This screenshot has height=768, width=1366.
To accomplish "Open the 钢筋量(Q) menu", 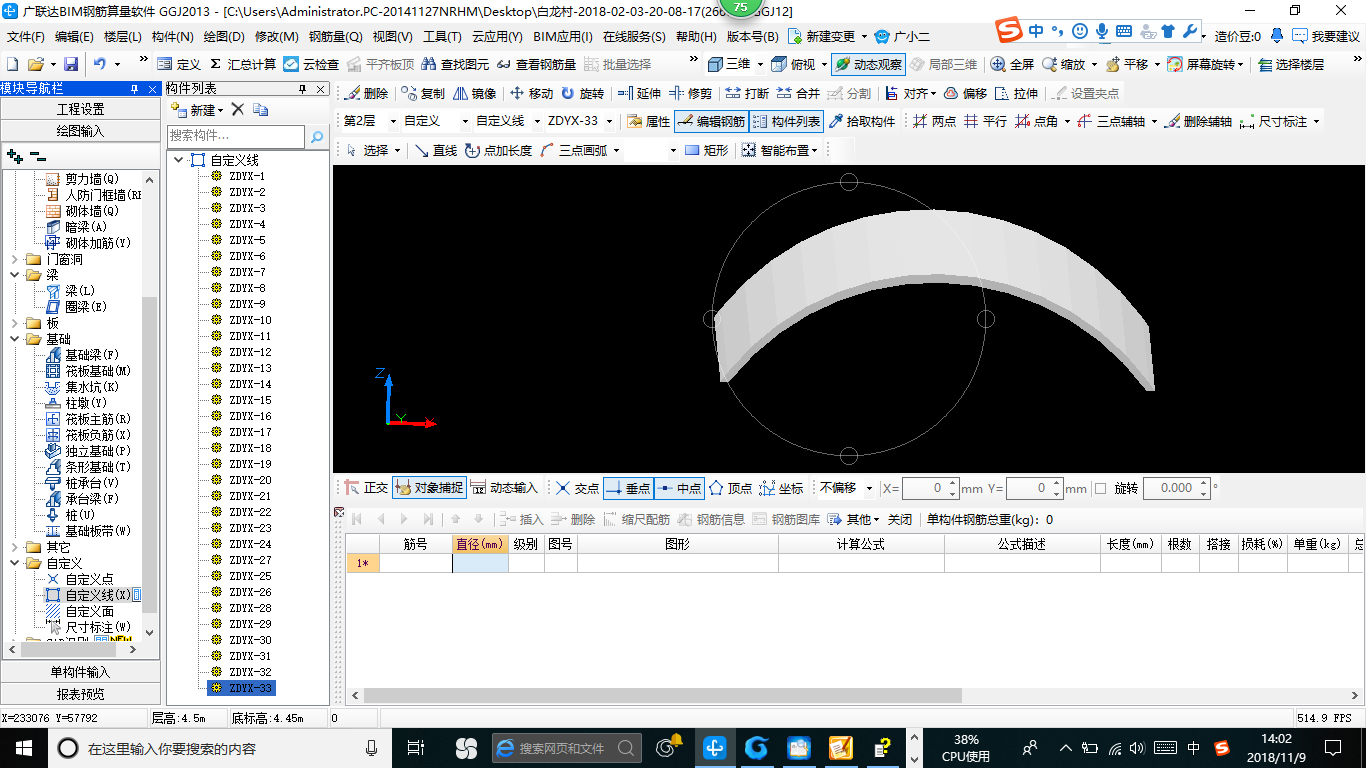I will point(336,36).
